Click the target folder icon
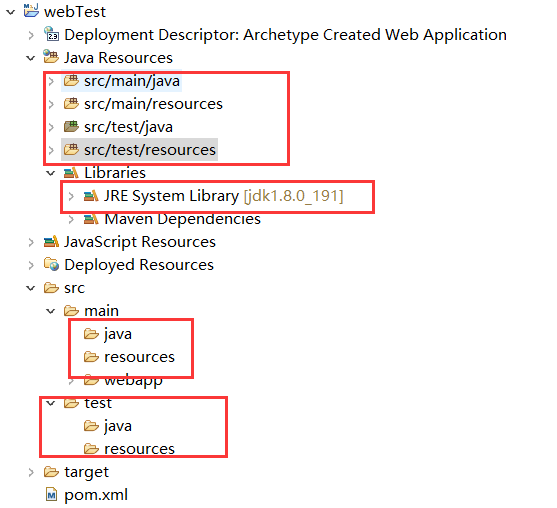The image size is (557, 508). pos(51,472)
